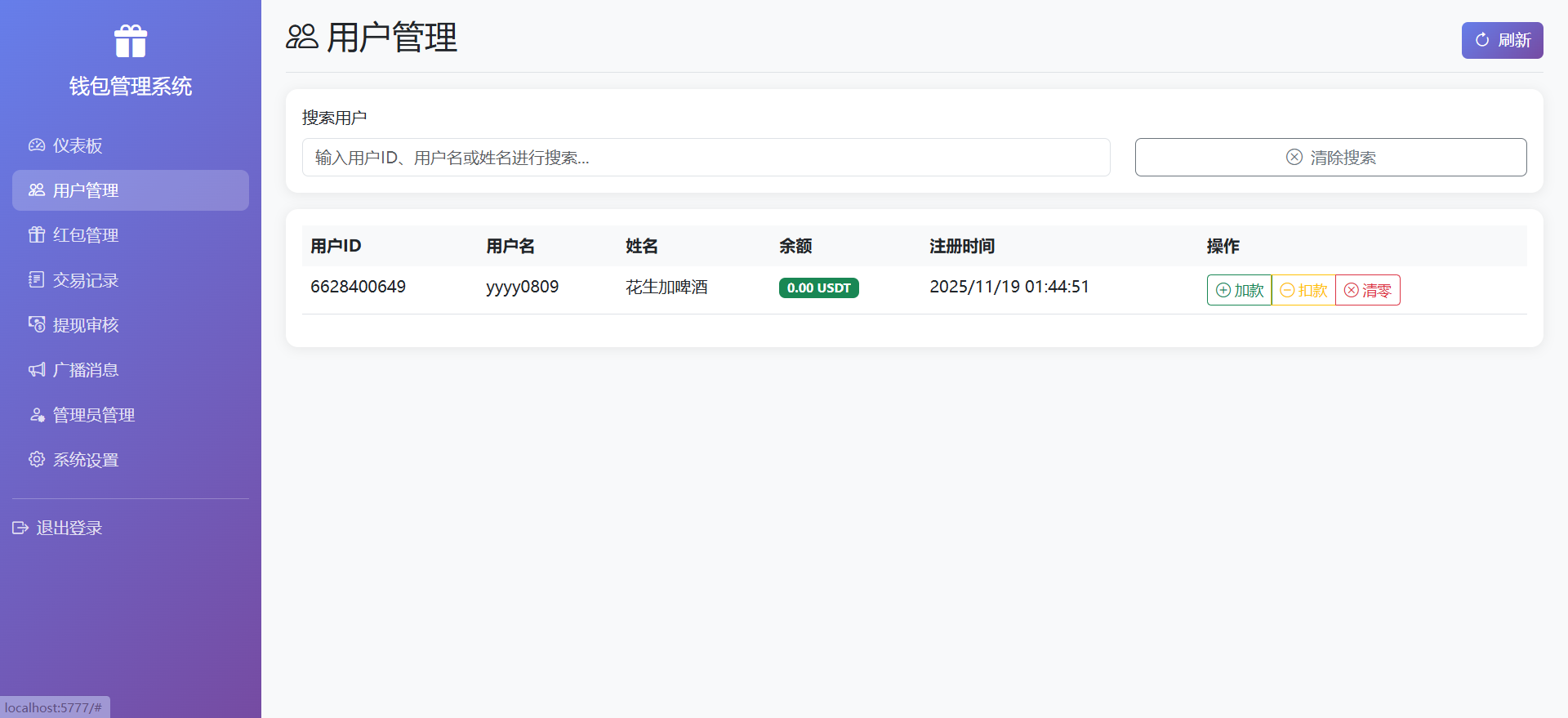The image size is (1568, 718).
Task: Click the broadcast megaphone icon
Action: (x=37, y=370)
